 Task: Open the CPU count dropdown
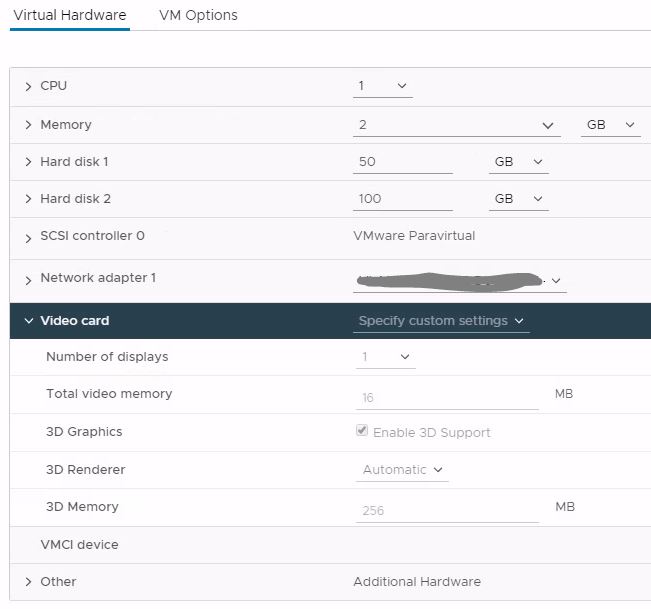(383, 86)
